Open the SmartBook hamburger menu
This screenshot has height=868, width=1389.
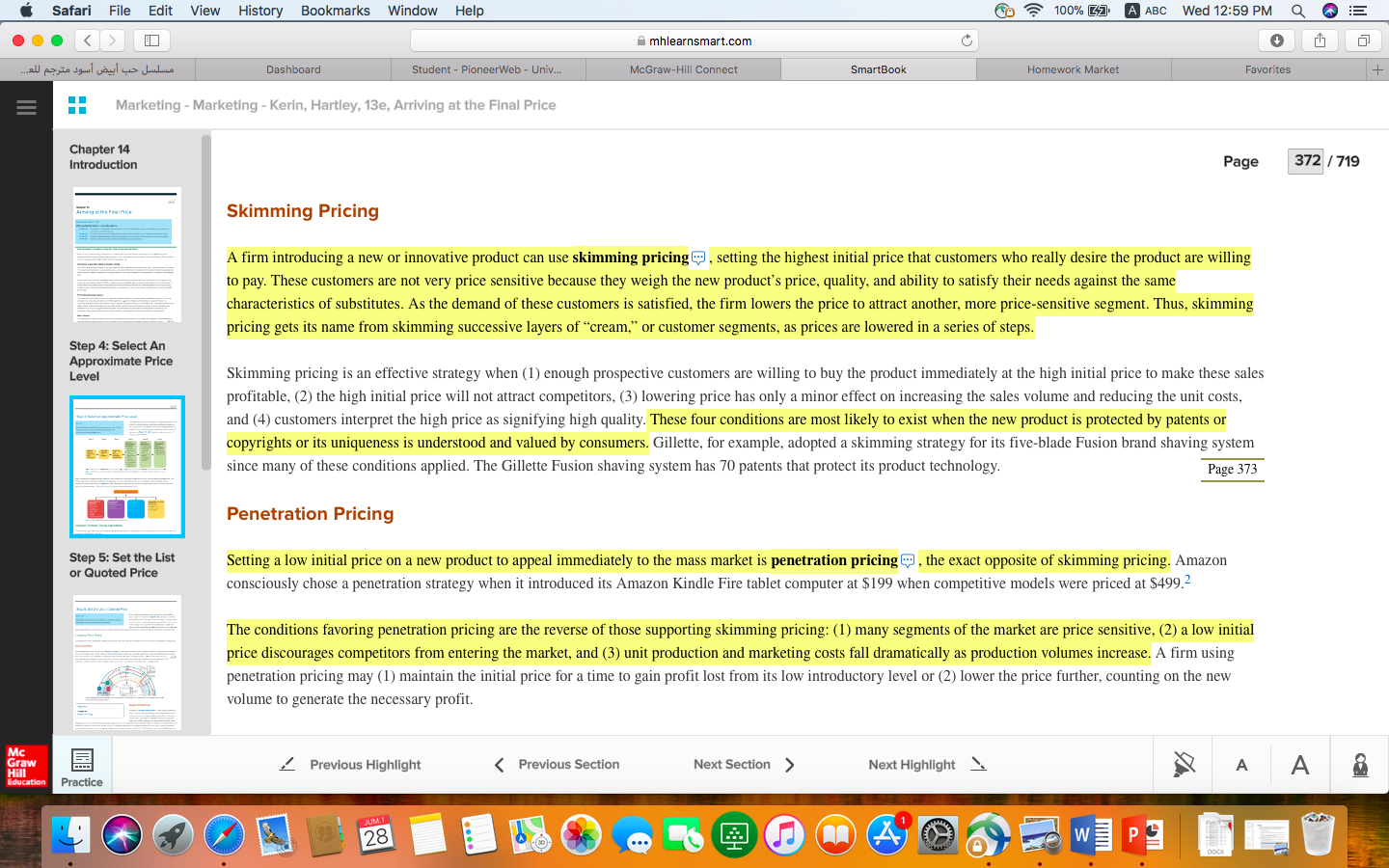pyautogui.click(x=26, y=107)
